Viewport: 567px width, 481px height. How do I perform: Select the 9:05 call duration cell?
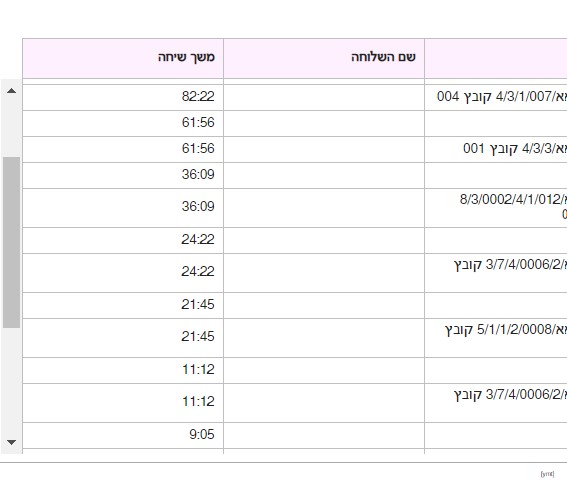coord(123,435)
